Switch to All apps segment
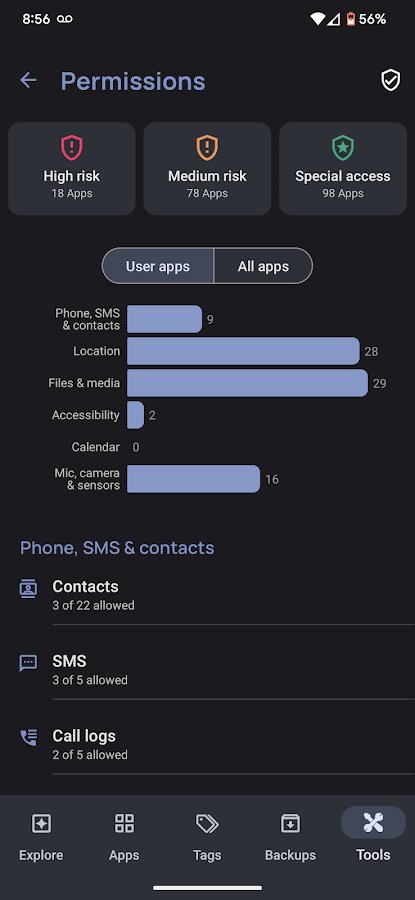The width and height of the screenshot is (415, 900). (x=263, y=266)
